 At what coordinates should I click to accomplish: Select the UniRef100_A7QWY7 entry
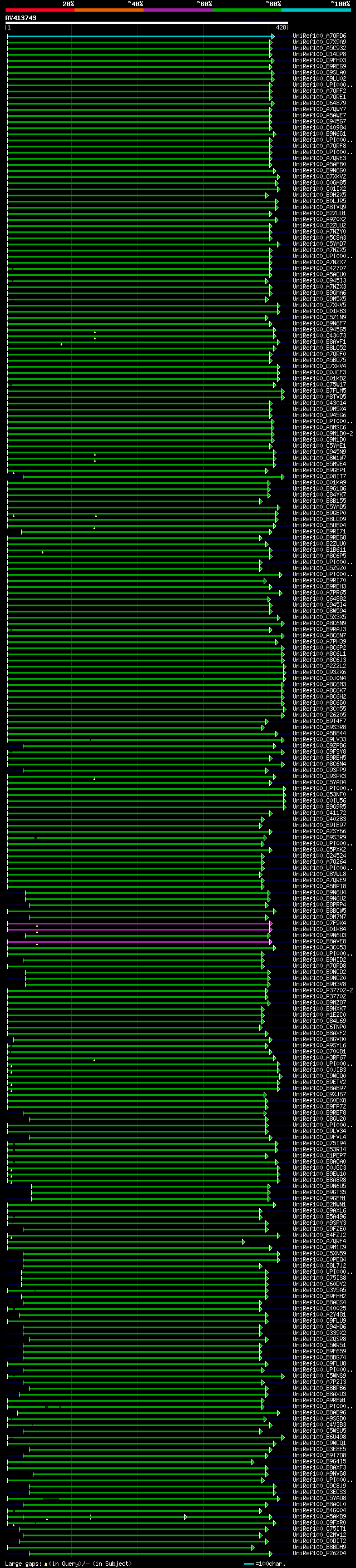319,110
